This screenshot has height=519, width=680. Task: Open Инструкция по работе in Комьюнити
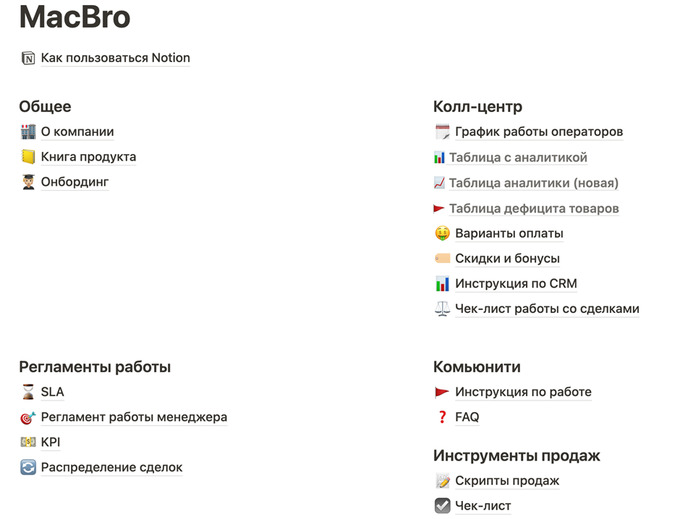point(523,392)
